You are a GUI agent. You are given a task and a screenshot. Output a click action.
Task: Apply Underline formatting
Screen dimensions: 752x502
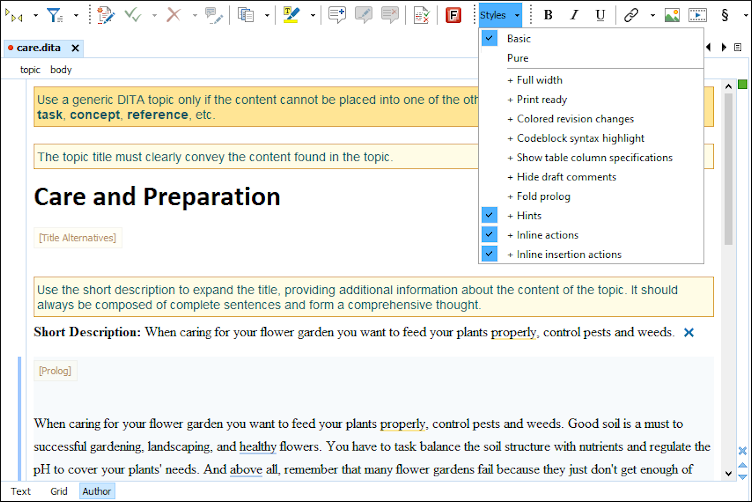point(600,15)
